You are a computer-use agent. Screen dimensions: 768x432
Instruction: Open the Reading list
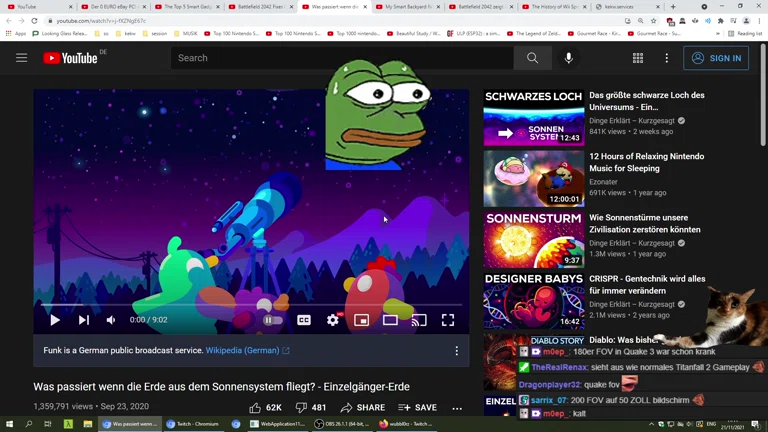[x=745, y=33]
